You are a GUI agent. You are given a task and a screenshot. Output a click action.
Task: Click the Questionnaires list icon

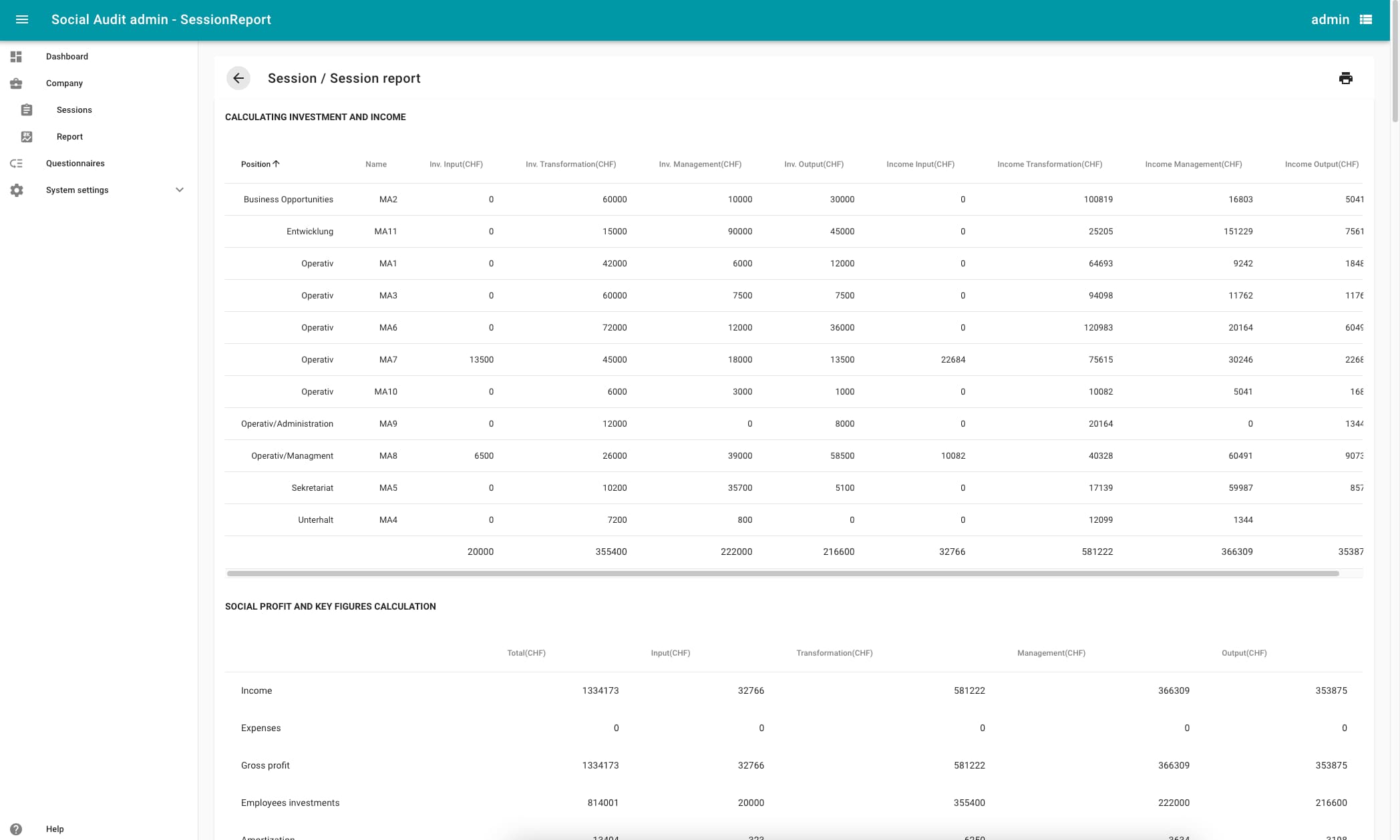(17, 164)
